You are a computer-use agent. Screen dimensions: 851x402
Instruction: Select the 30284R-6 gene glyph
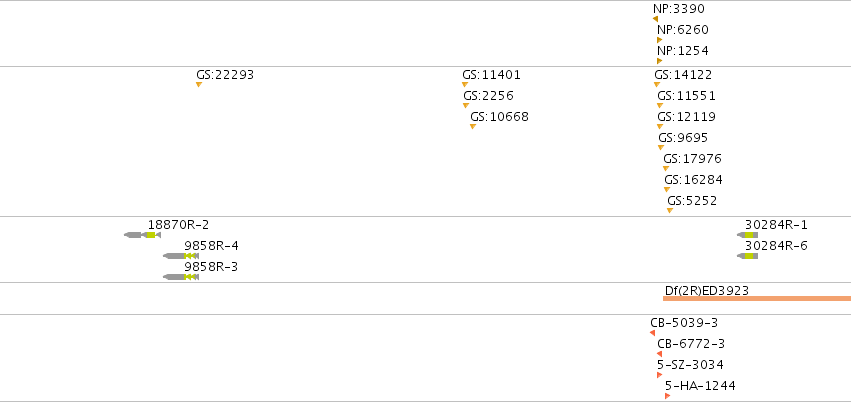point(747,256)
